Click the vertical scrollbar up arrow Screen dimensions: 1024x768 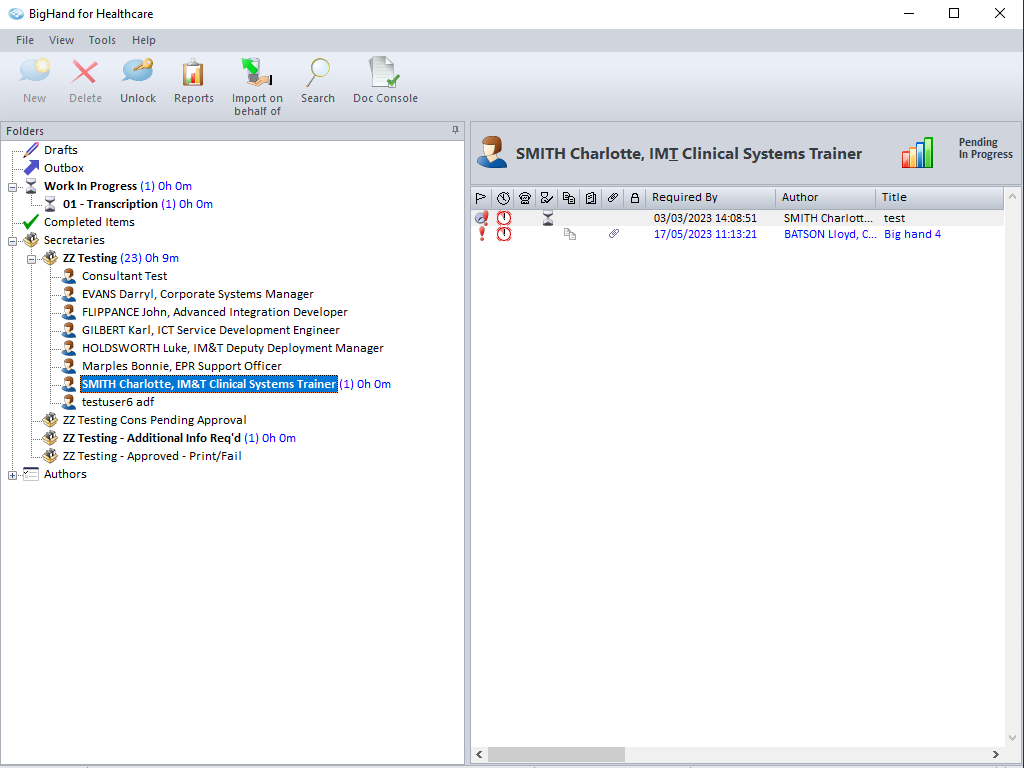click(1013, 196)
